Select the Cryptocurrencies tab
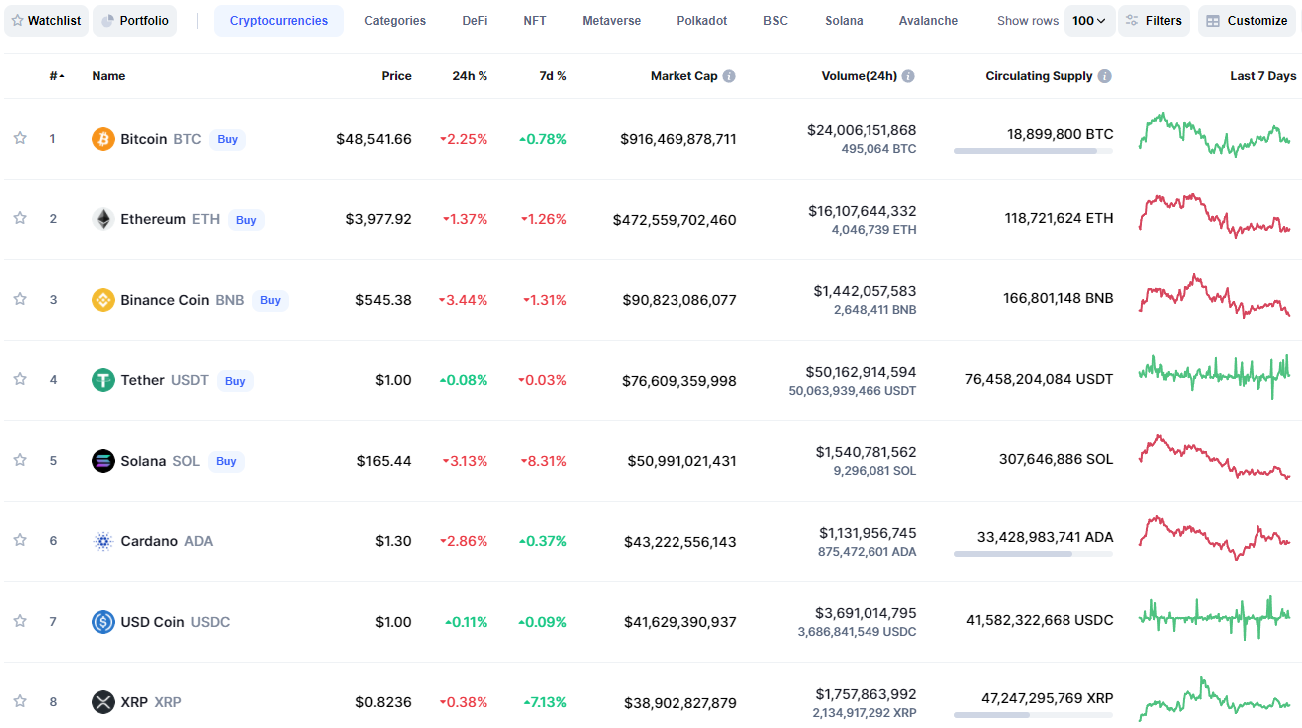The height and width of the screenshot is (728, 1302). click(x=279, y=21)
